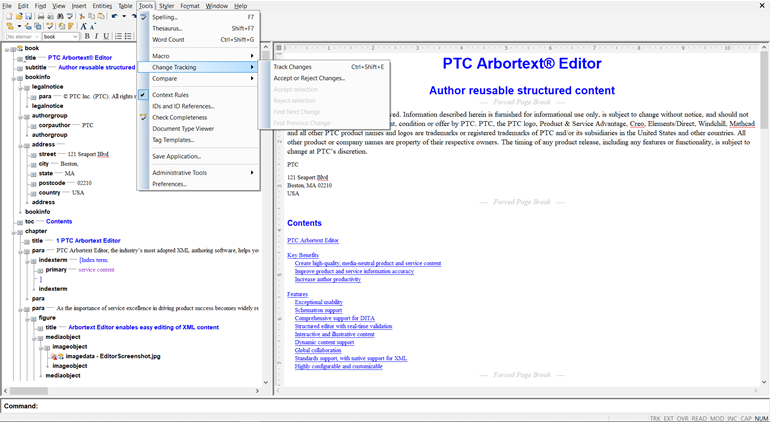Click the Print toolbar icon
Image resolution: width=770 pixels, height=422 pixels.
(x=41, y=16)
